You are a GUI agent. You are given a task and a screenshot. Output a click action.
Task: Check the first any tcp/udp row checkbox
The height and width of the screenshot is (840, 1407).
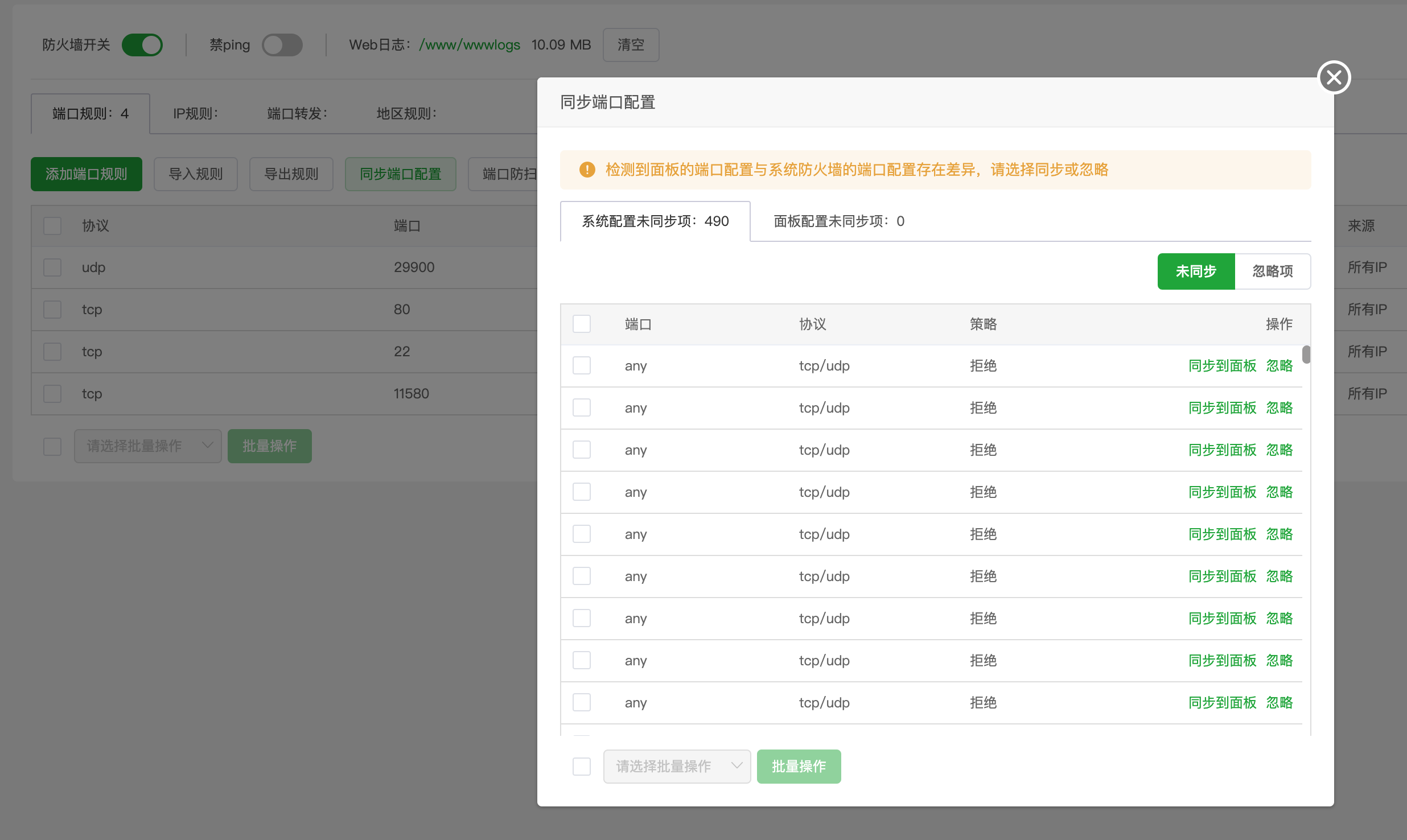(582, 365)
